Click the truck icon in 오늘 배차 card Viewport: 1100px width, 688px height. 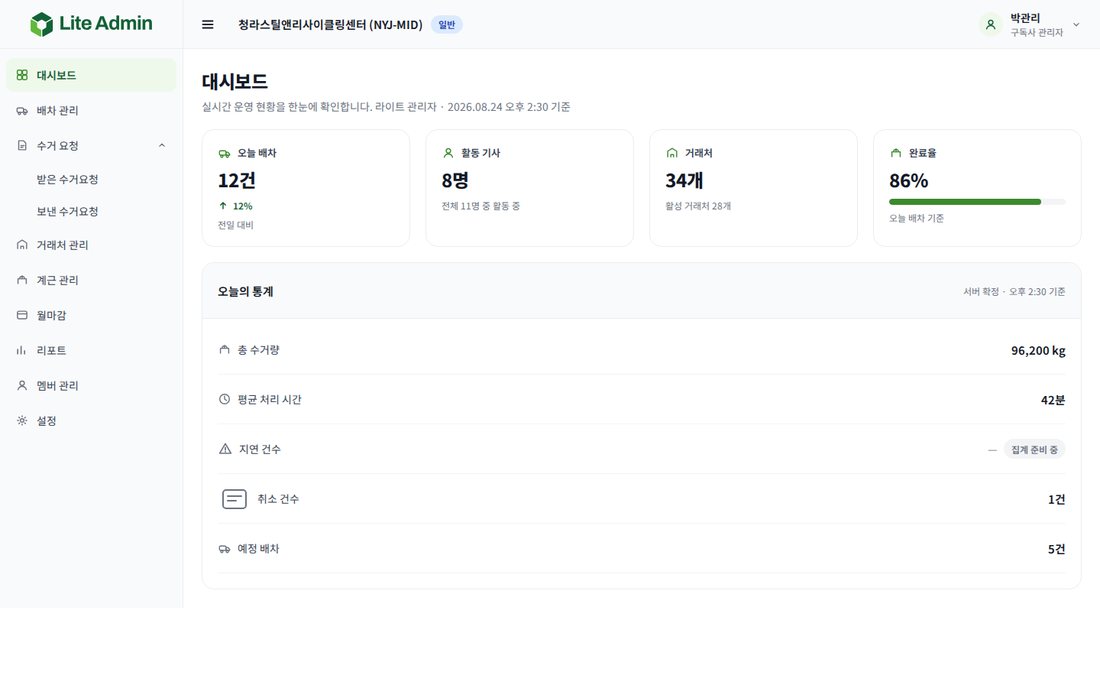(224, 154)
